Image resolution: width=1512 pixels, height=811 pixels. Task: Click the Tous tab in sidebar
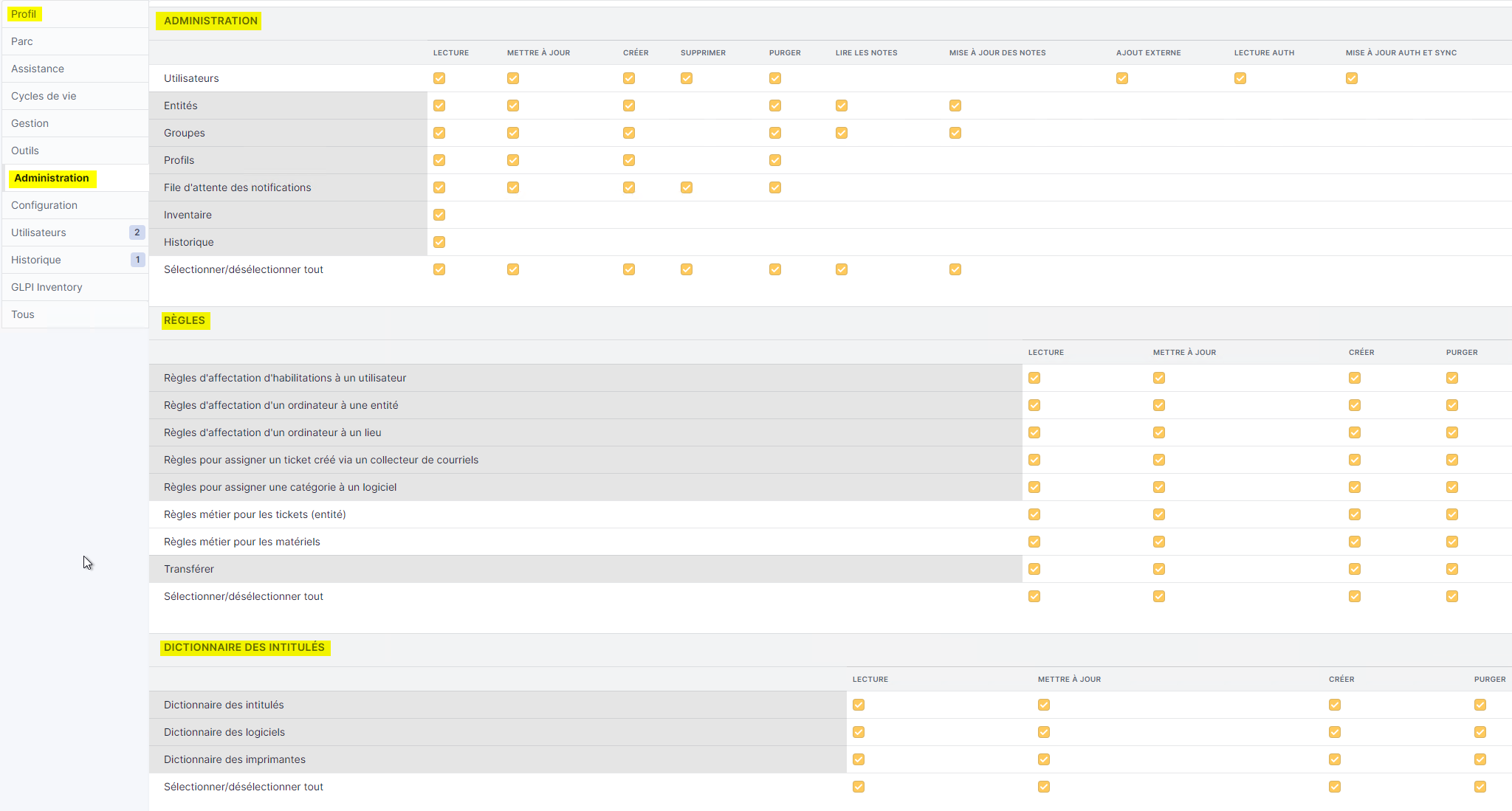click(23, 314)
